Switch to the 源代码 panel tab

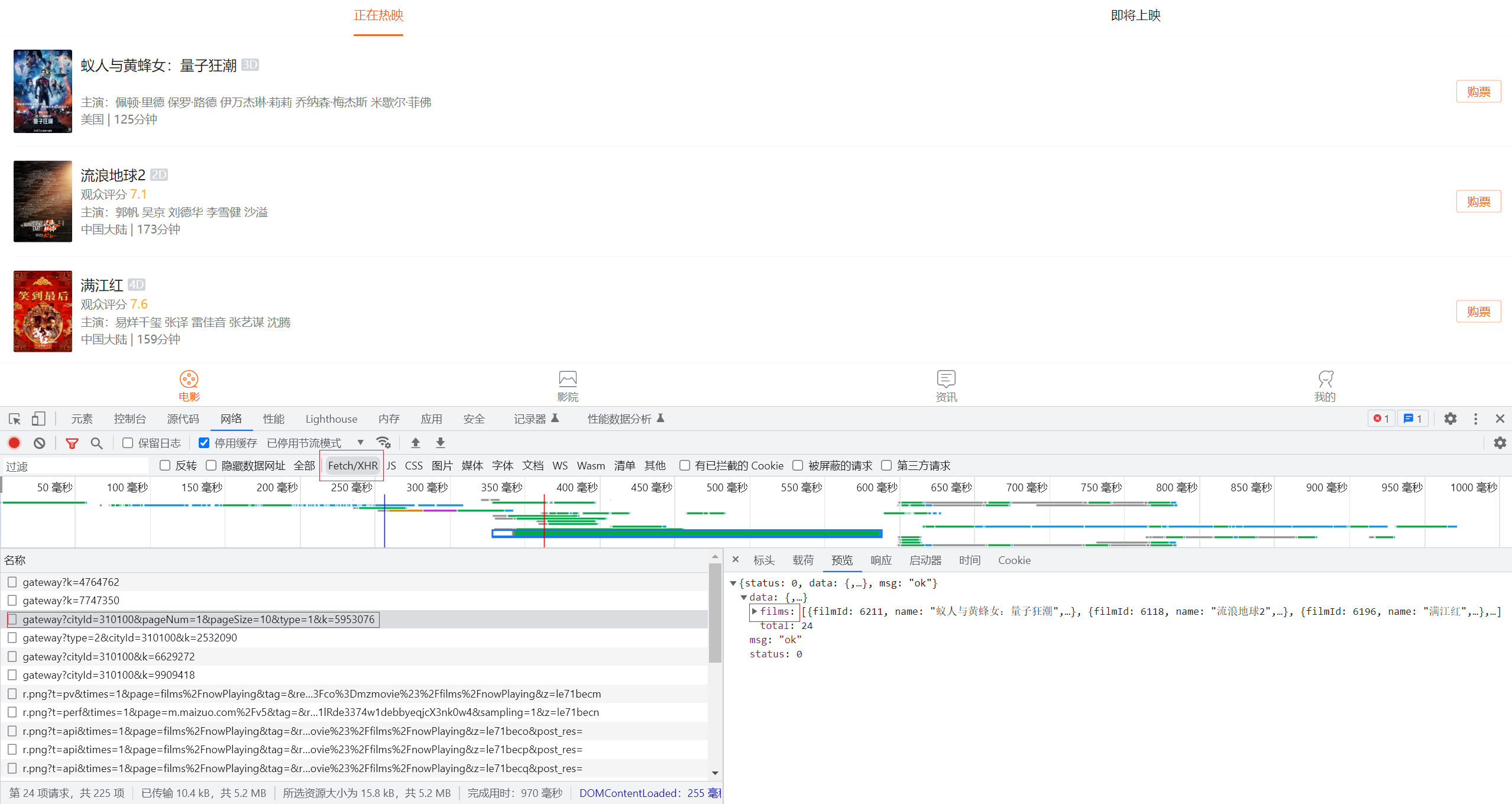(183, 419)
